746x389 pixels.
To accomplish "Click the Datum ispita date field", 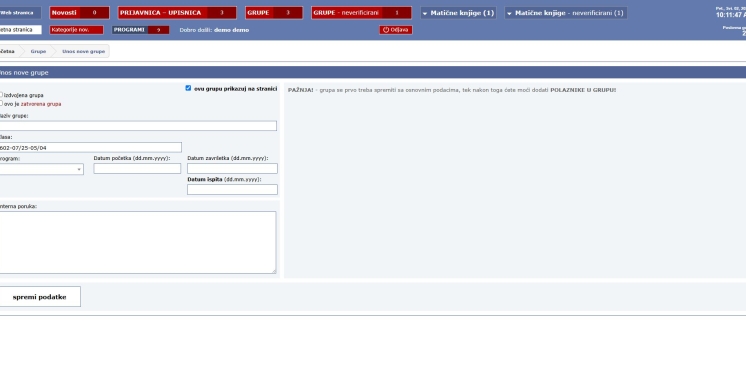I will [x=232, y=189].
